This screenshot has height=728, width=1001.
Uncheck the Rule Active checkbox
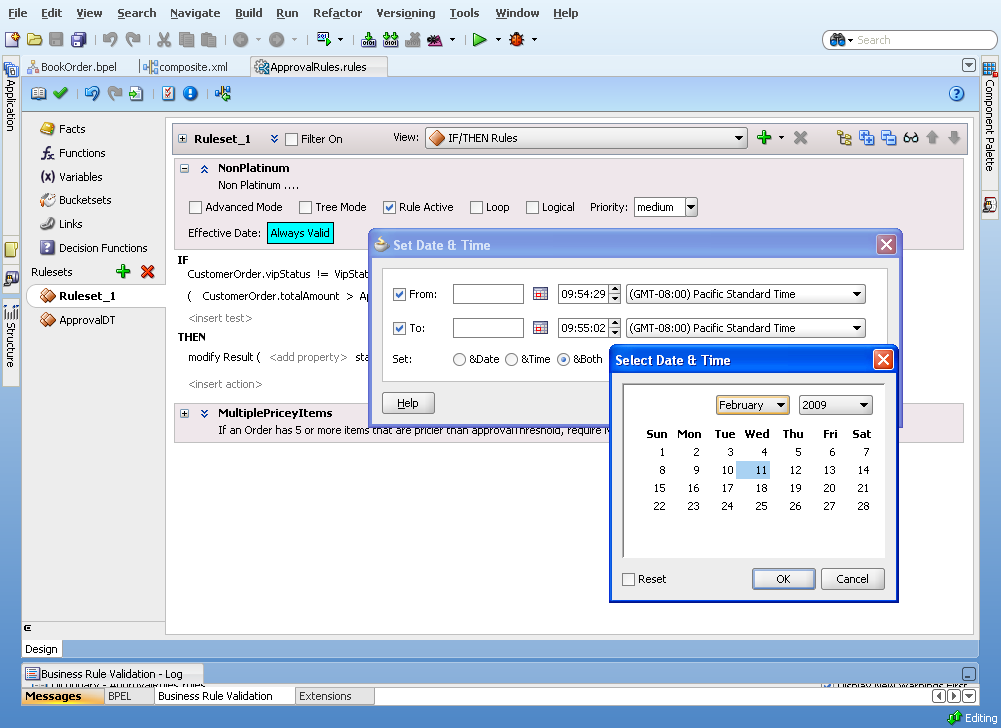[x=389, y=208]
